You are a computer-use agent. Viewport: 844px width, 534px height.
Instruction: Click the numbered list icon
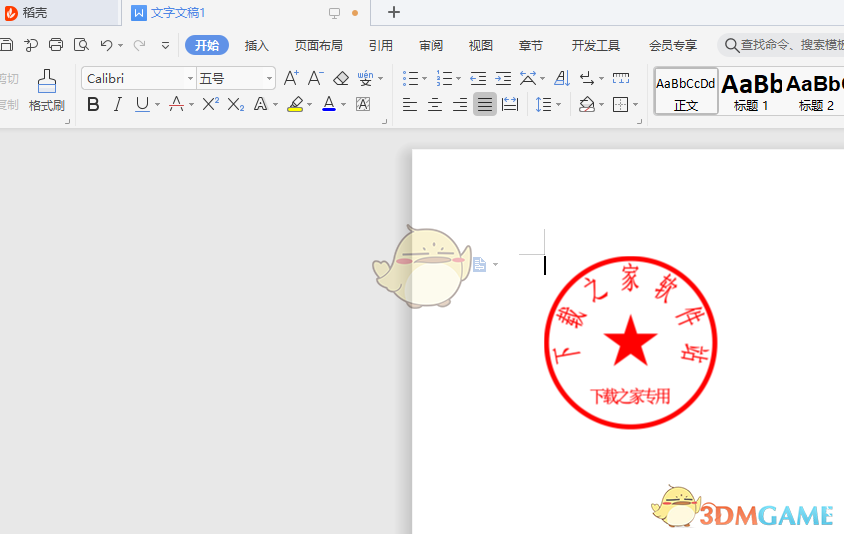444,79
